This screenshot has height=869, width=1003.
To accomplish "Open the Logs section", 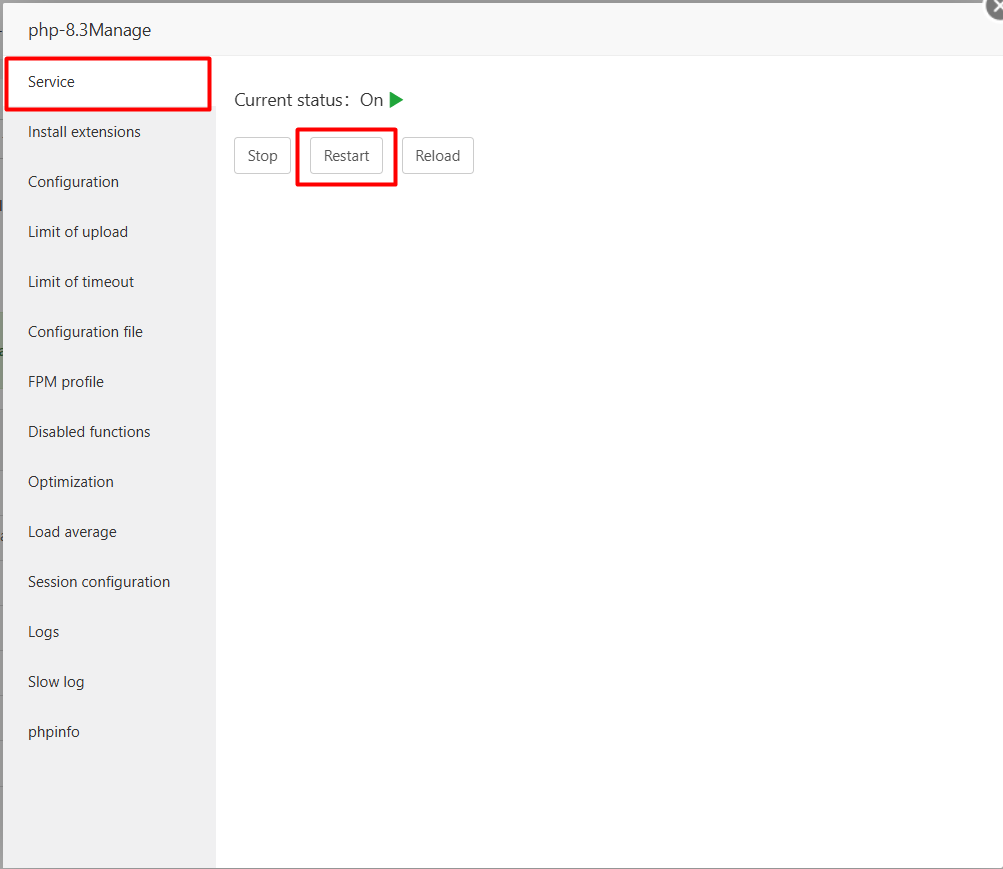I will click(43, 631).
